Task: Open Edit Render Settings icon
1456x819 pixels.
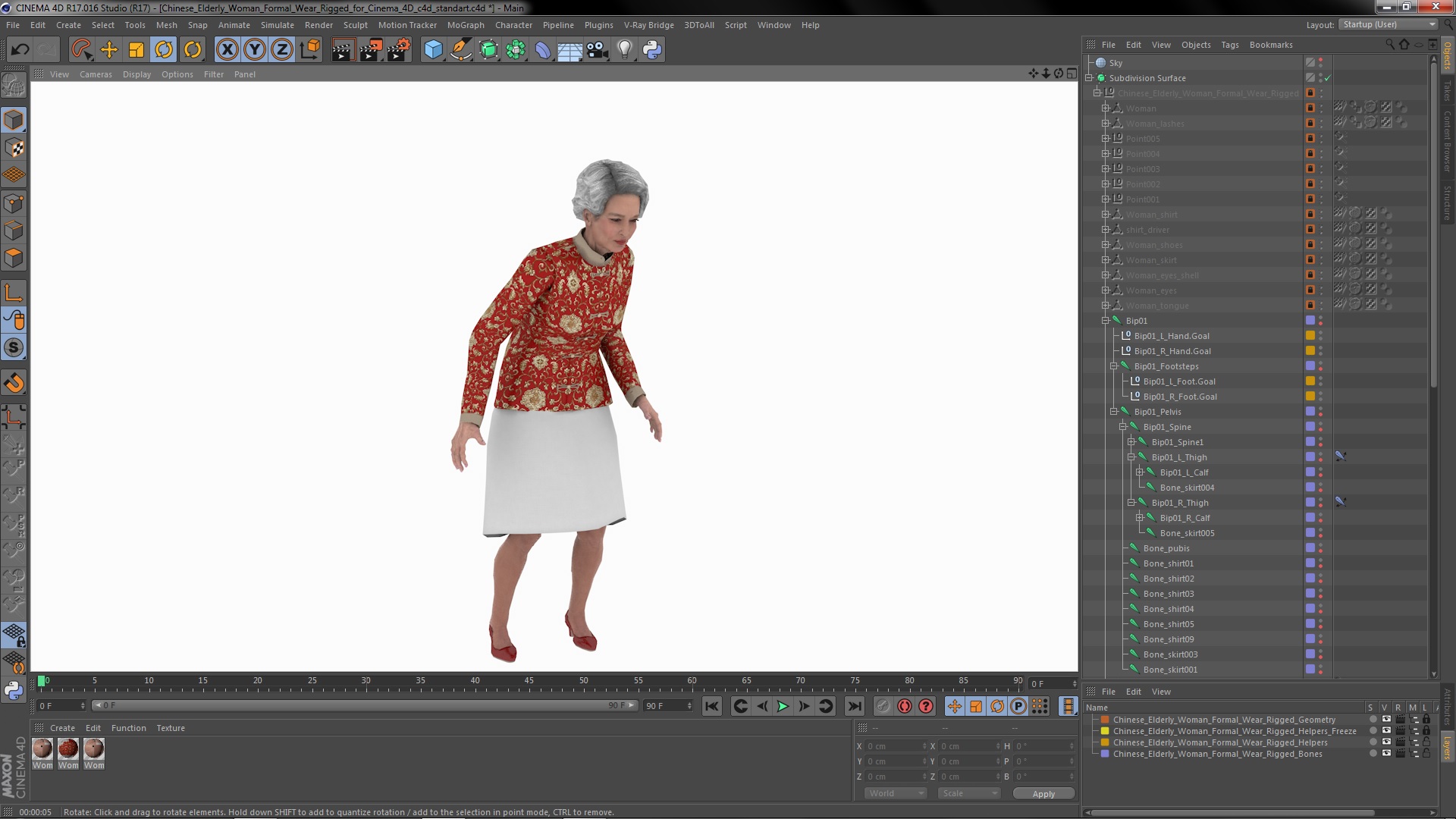Action: pos(399,50)
